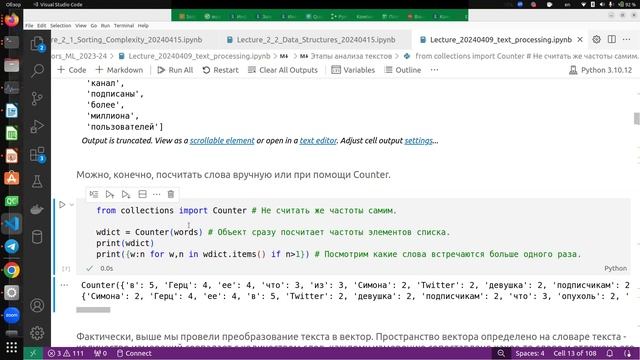Click Run All in notebook toolbar
The image size is (640, 360).
175,70
